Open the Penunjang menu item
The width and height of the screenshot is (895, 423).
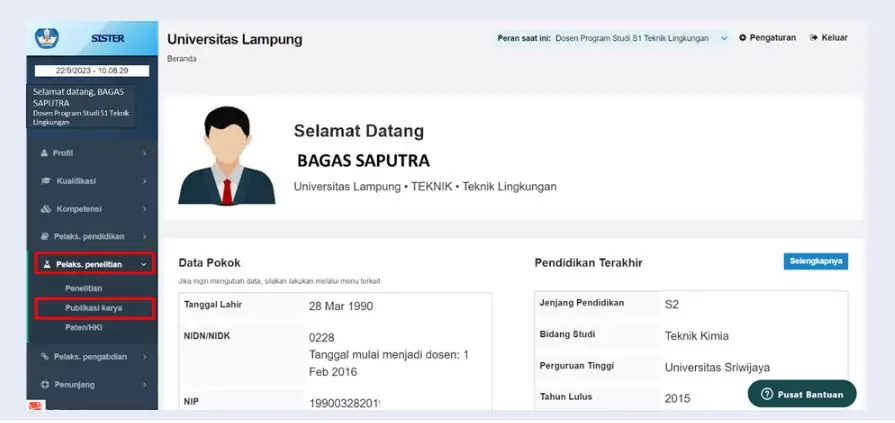click(92, 385)
